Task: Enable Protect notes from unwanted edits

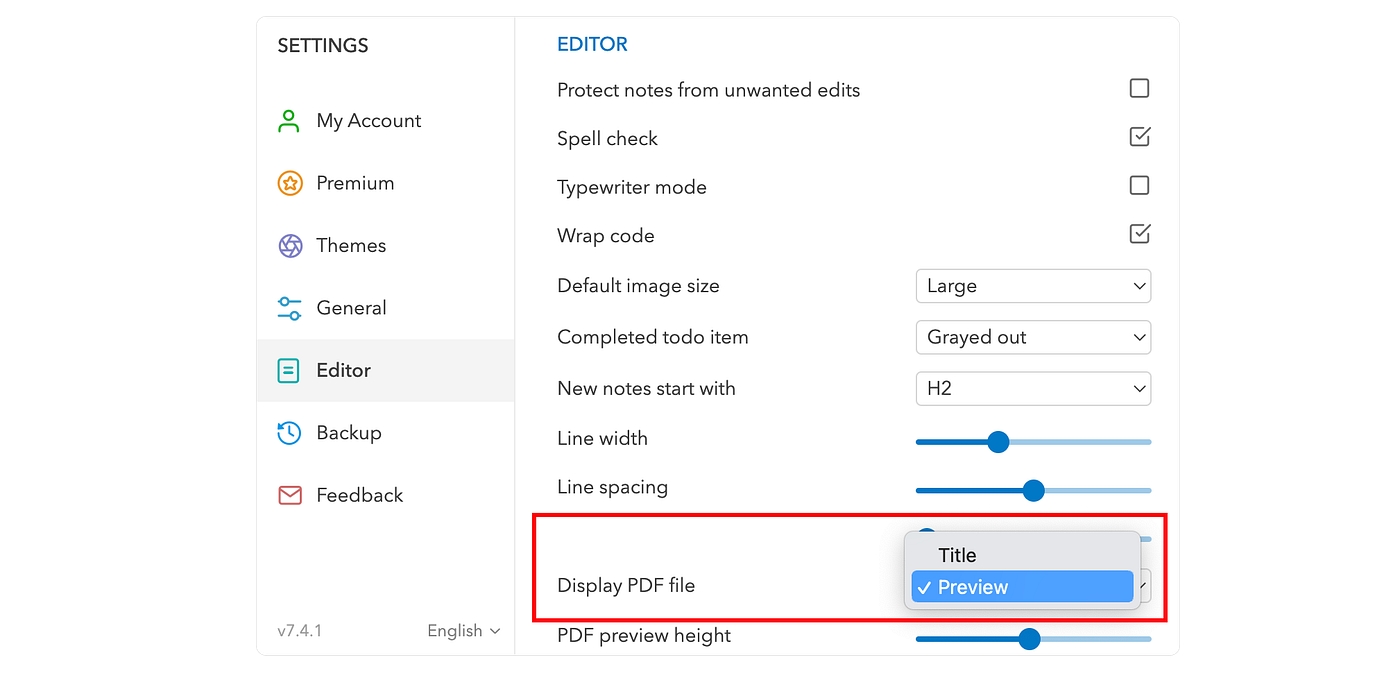Action: 1139,89
